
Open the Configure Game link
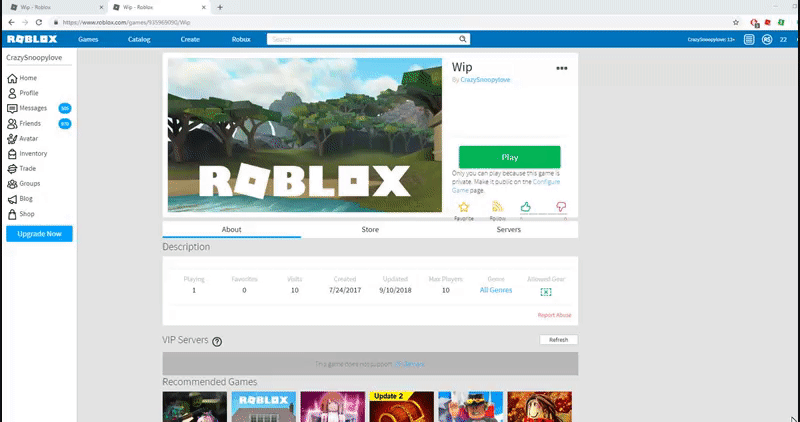[506, 186]
